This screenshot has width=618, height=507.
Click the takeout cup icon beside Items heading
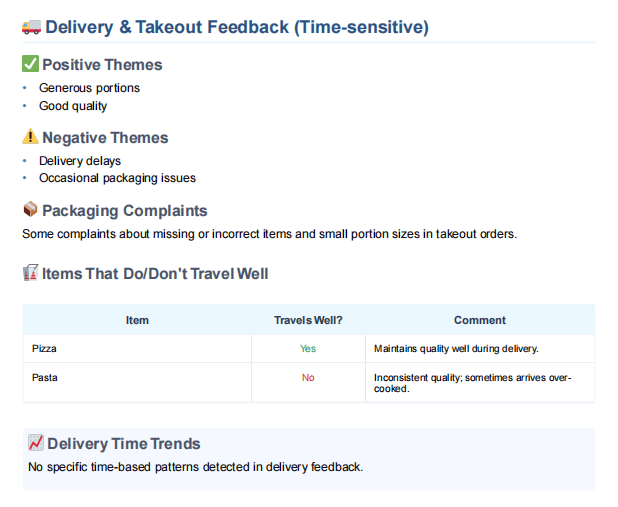[30, 273]
